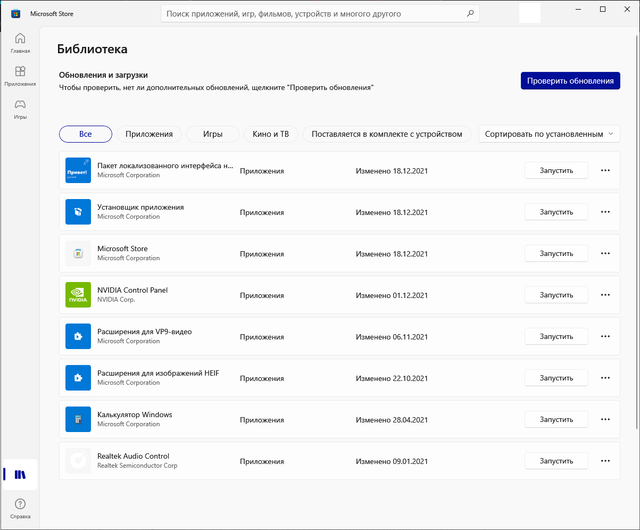Click the Microsoft Store logo in title bar

tap(16, 13)
